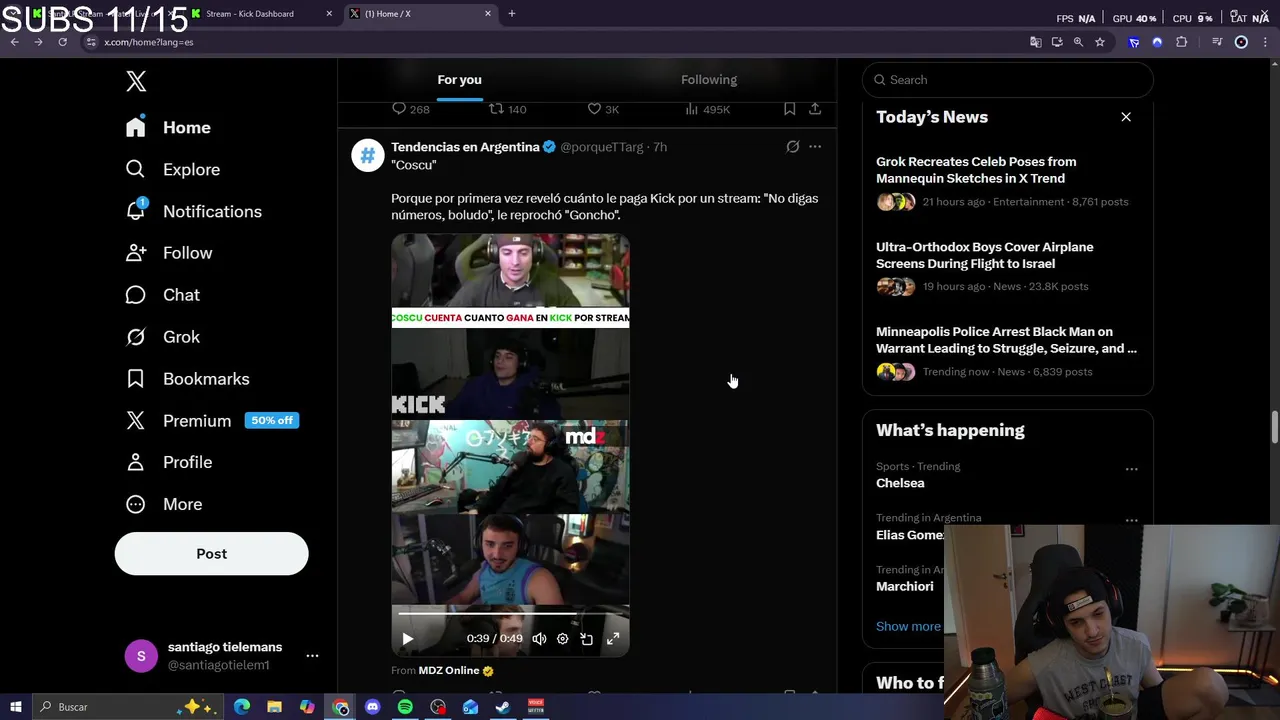Screen dimensions: 1280x720
Task: Go back in browser history
Action: pyautogui.click(x=14, y=42)
